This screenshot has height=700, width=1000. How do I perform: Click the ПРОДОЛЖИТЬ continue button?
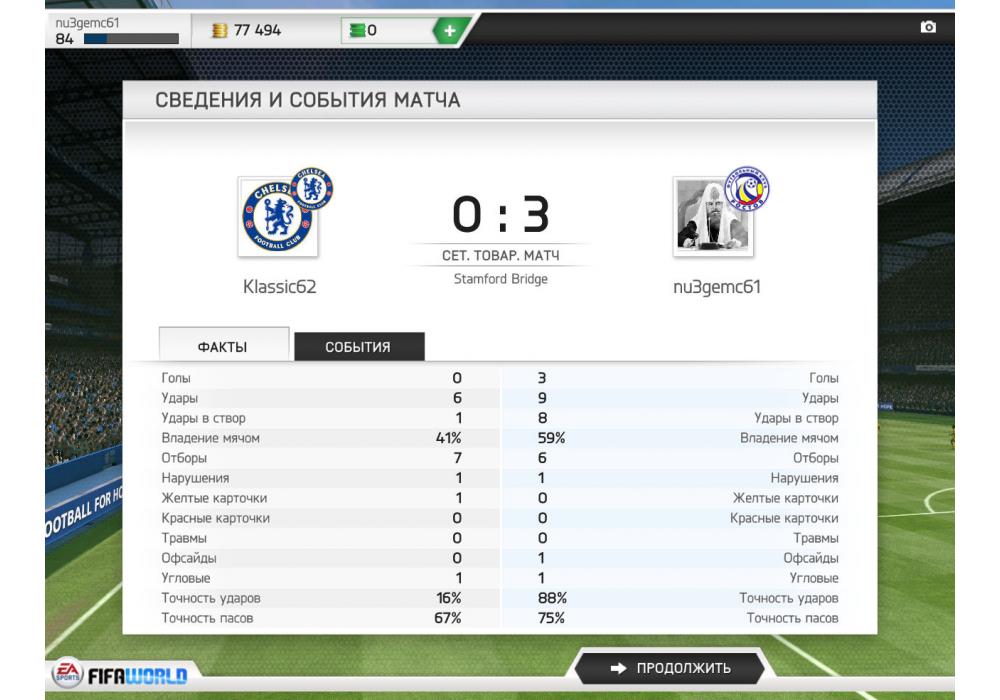point(669,668)
